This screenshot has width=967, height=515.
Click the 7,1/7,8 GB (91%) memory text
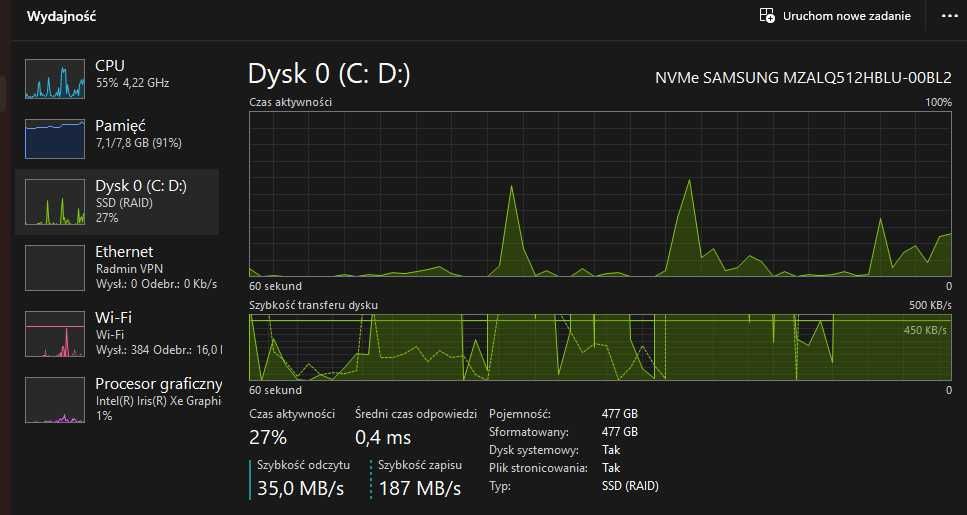click(139, 143)
